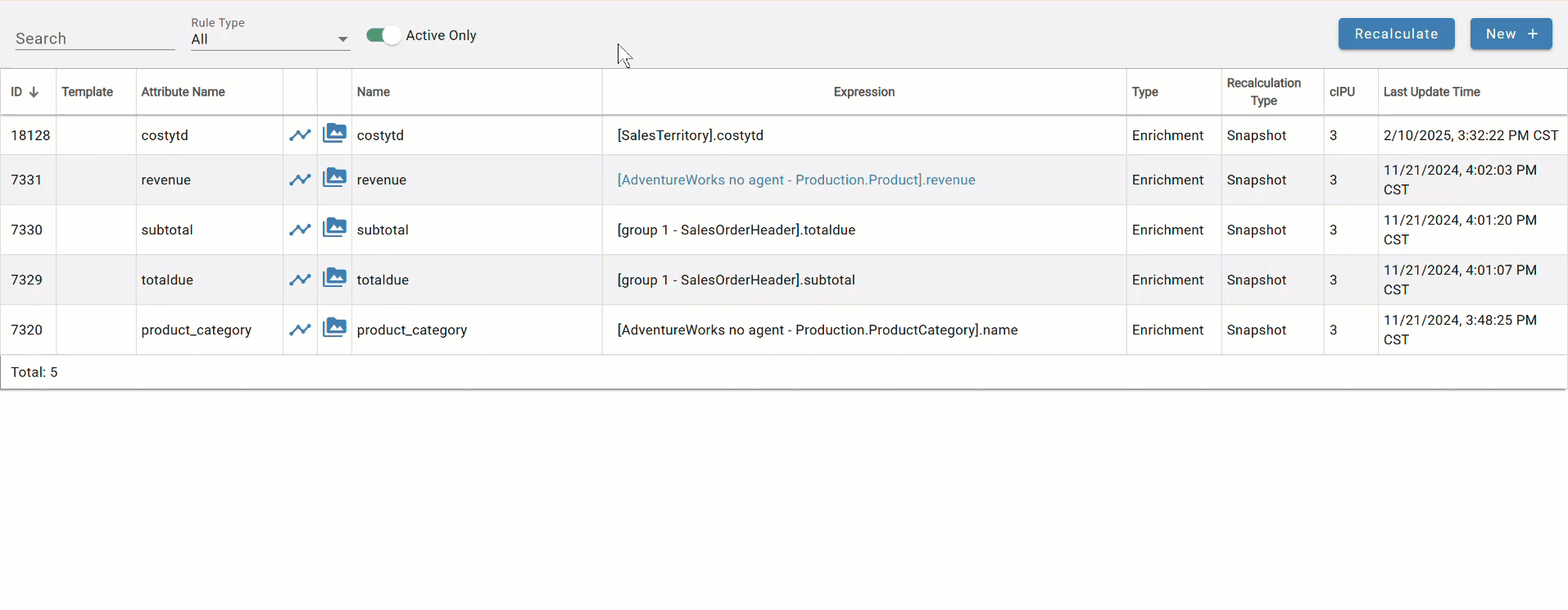Open the AdventureWorks Product revenue expression link
Image resolution: width=1568 pixels, height=610 pixels.
(796, 180)
